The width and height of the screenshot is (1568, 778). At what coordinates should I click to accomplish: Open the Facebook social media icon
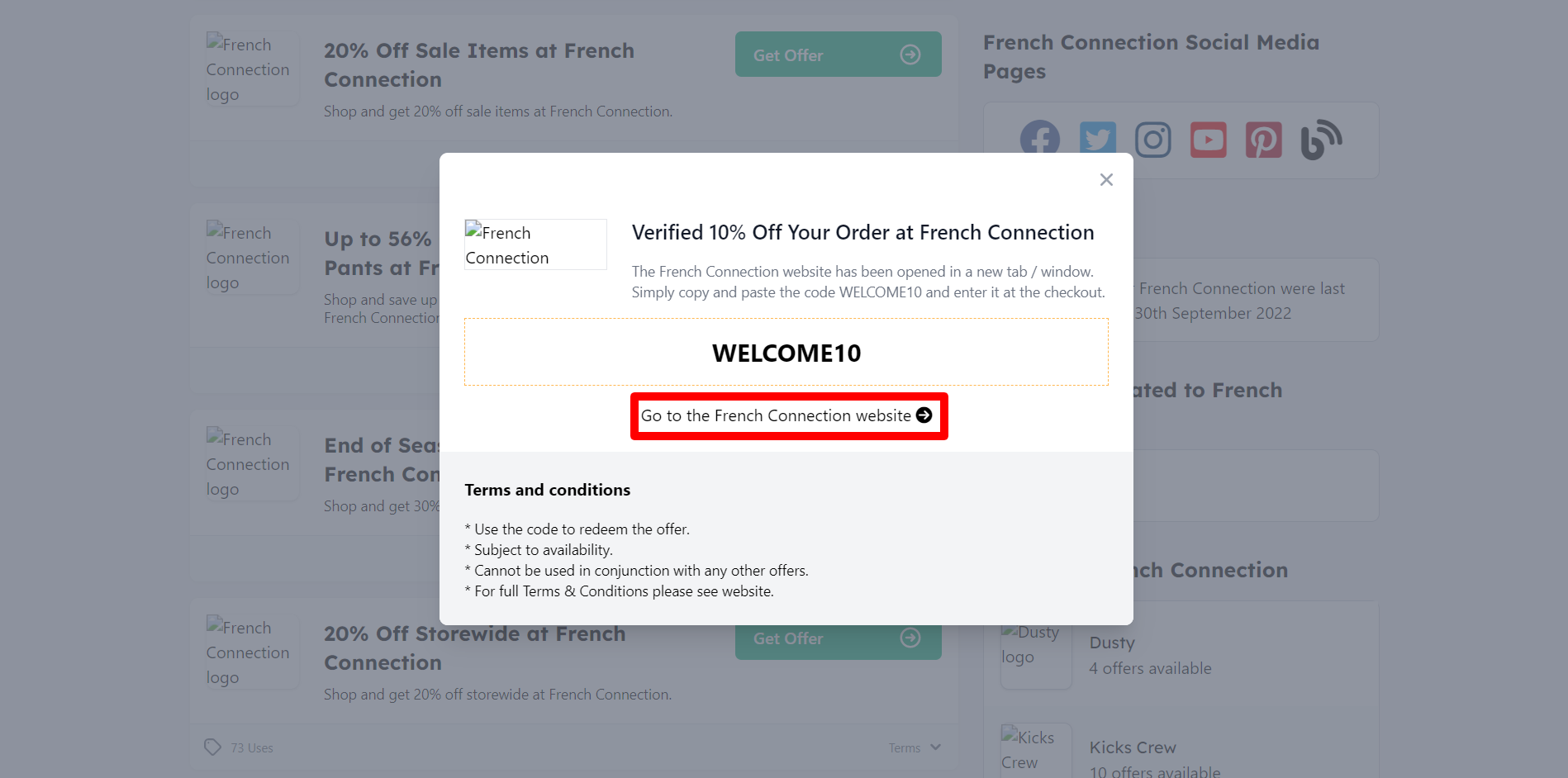1039,140
